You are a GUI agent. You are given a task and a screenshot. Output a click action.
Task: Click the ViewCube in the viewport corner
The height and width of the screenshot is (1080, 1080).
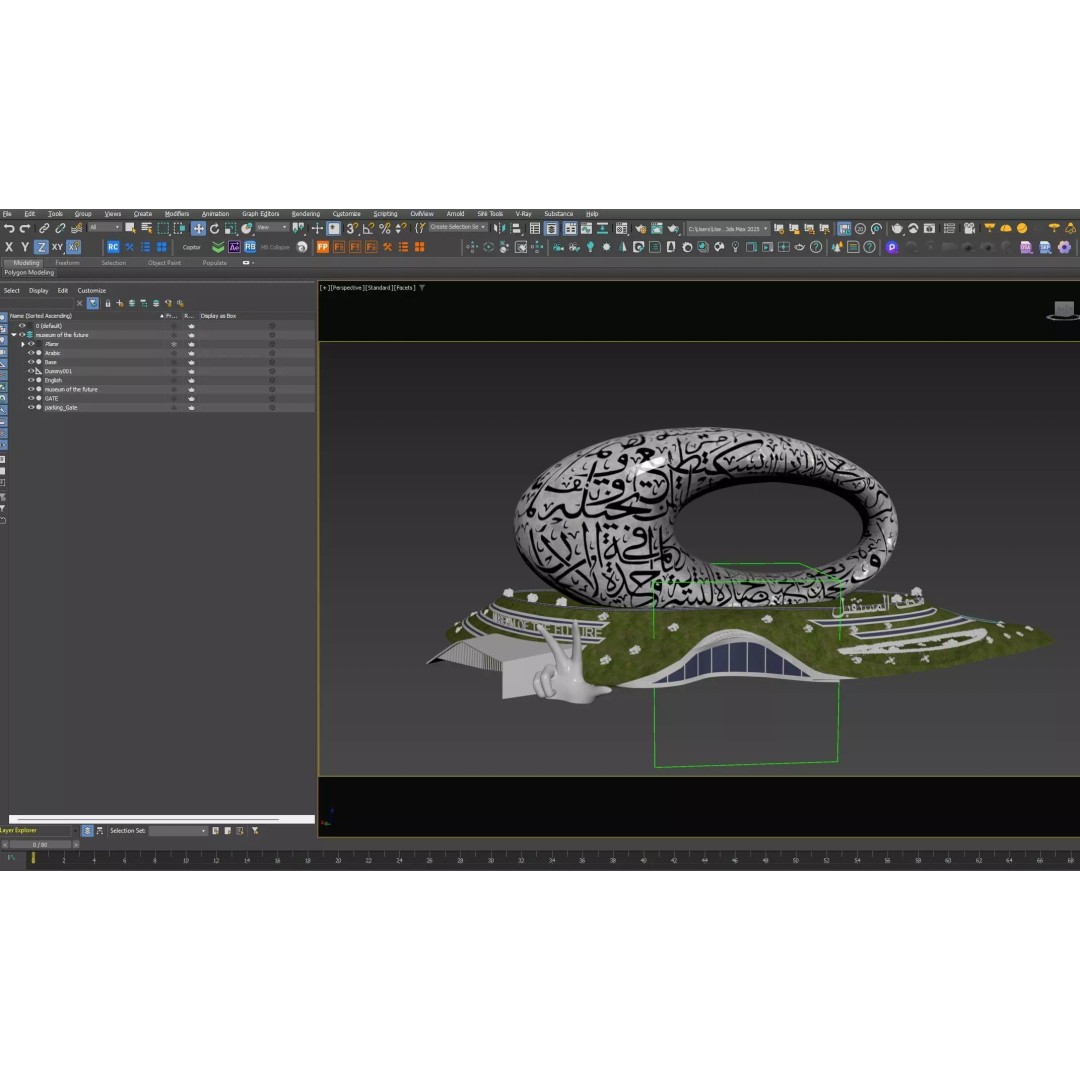coord(1063,310)
